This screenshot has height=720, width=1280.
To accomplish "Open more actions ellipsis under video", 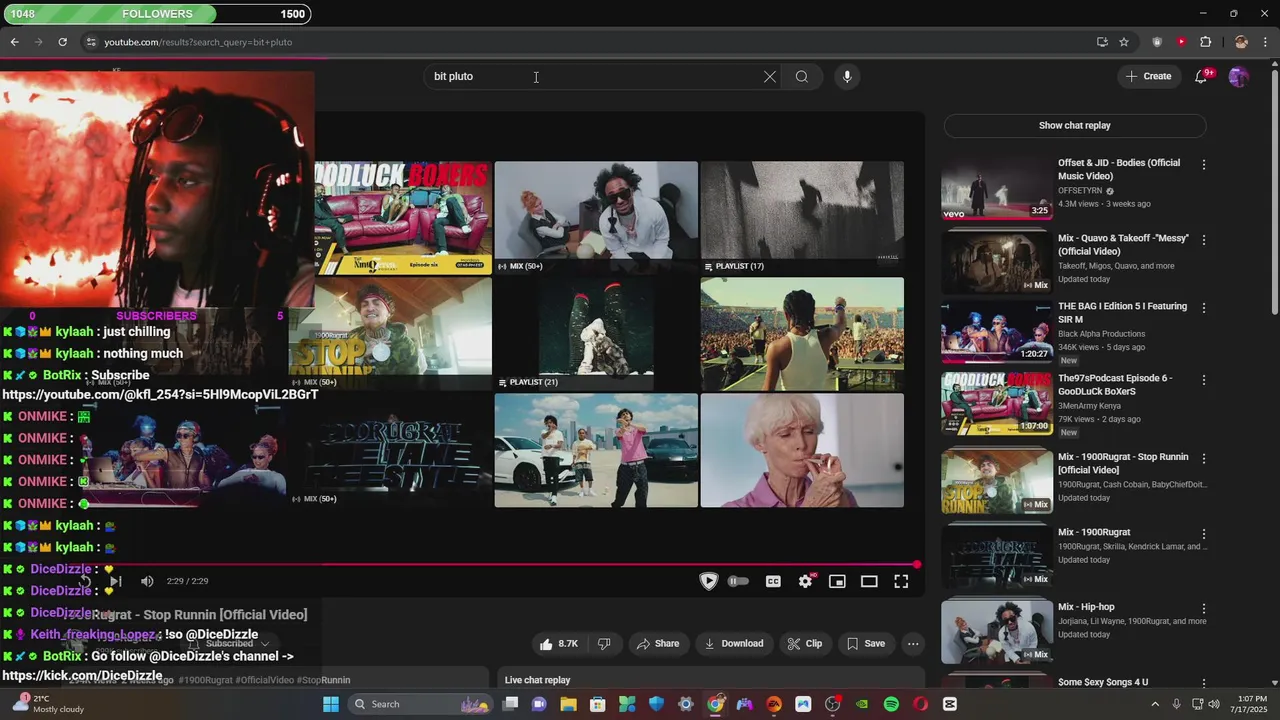I will coord(913,644).
